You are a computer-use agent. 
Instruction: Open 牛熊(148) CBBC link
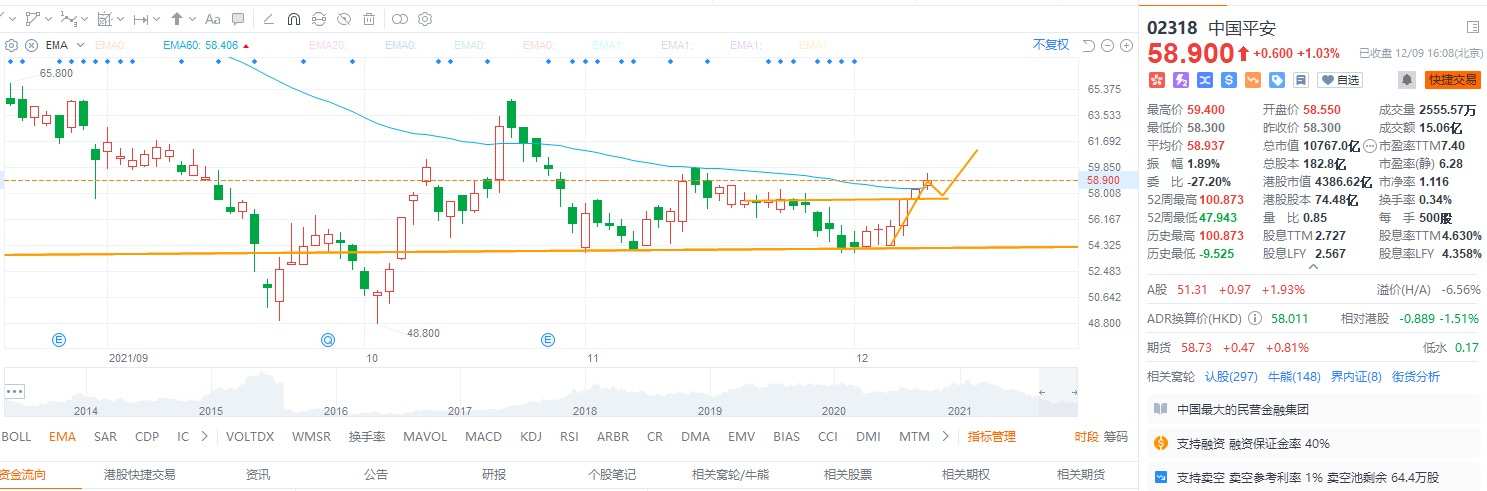1294,376
